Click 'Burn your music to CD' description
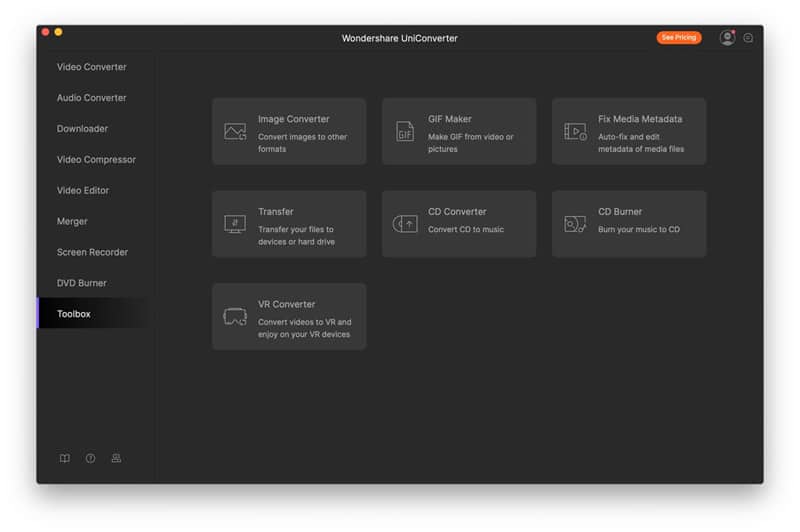 pos(639,230)
